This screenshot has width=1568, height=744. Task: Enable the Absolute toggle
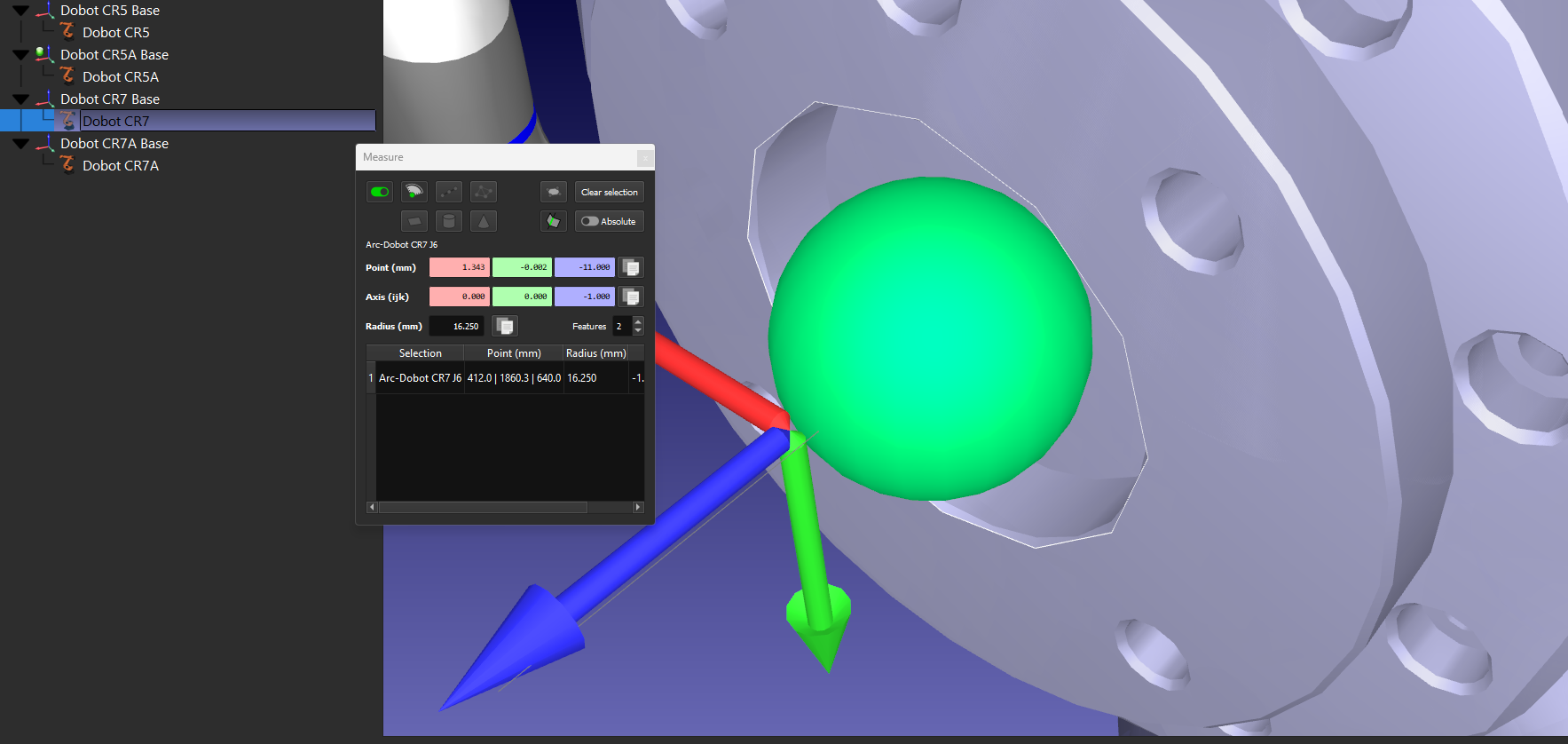coord(590,221)
